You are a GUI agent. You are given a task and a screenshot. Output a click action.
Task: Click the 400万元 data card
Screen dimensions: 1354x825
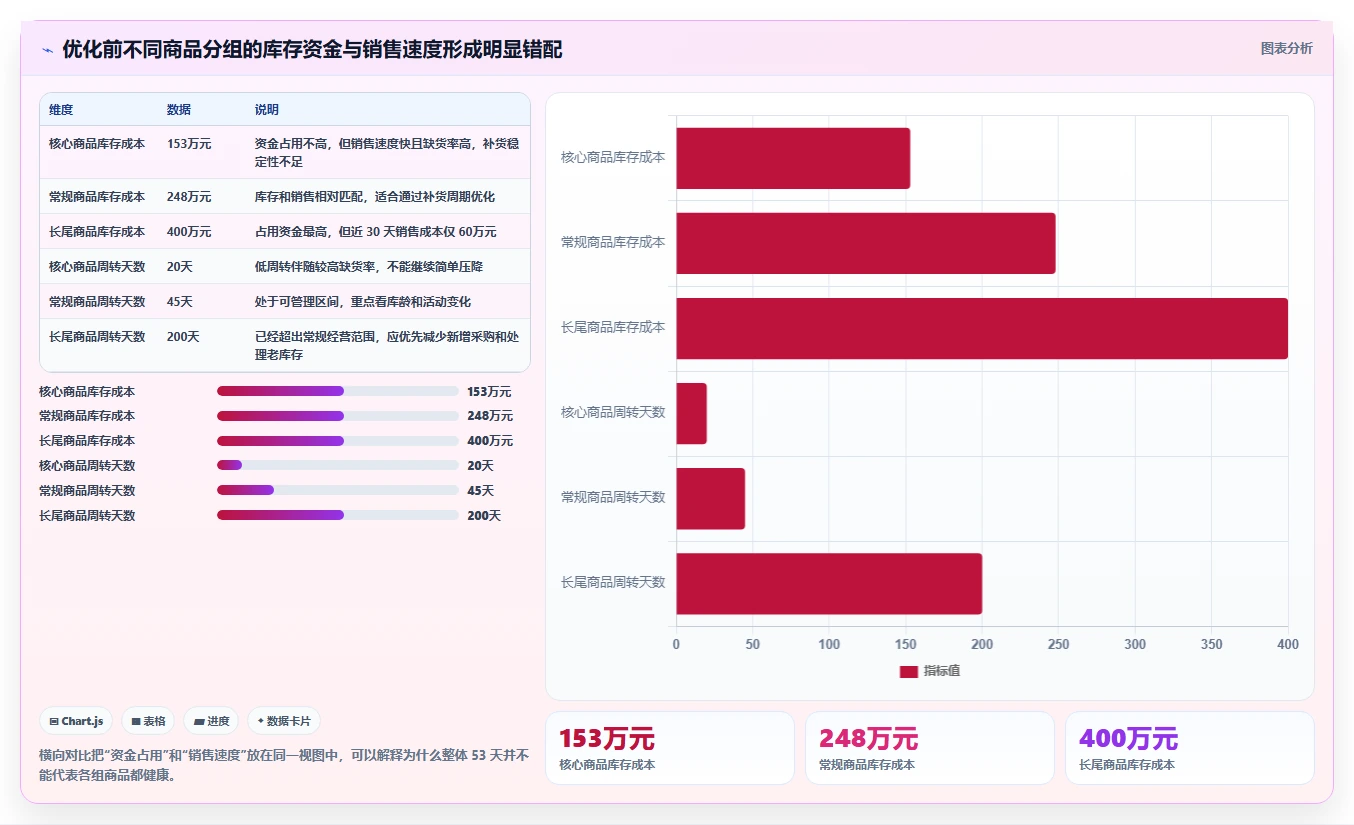[x=1190, y=748]
